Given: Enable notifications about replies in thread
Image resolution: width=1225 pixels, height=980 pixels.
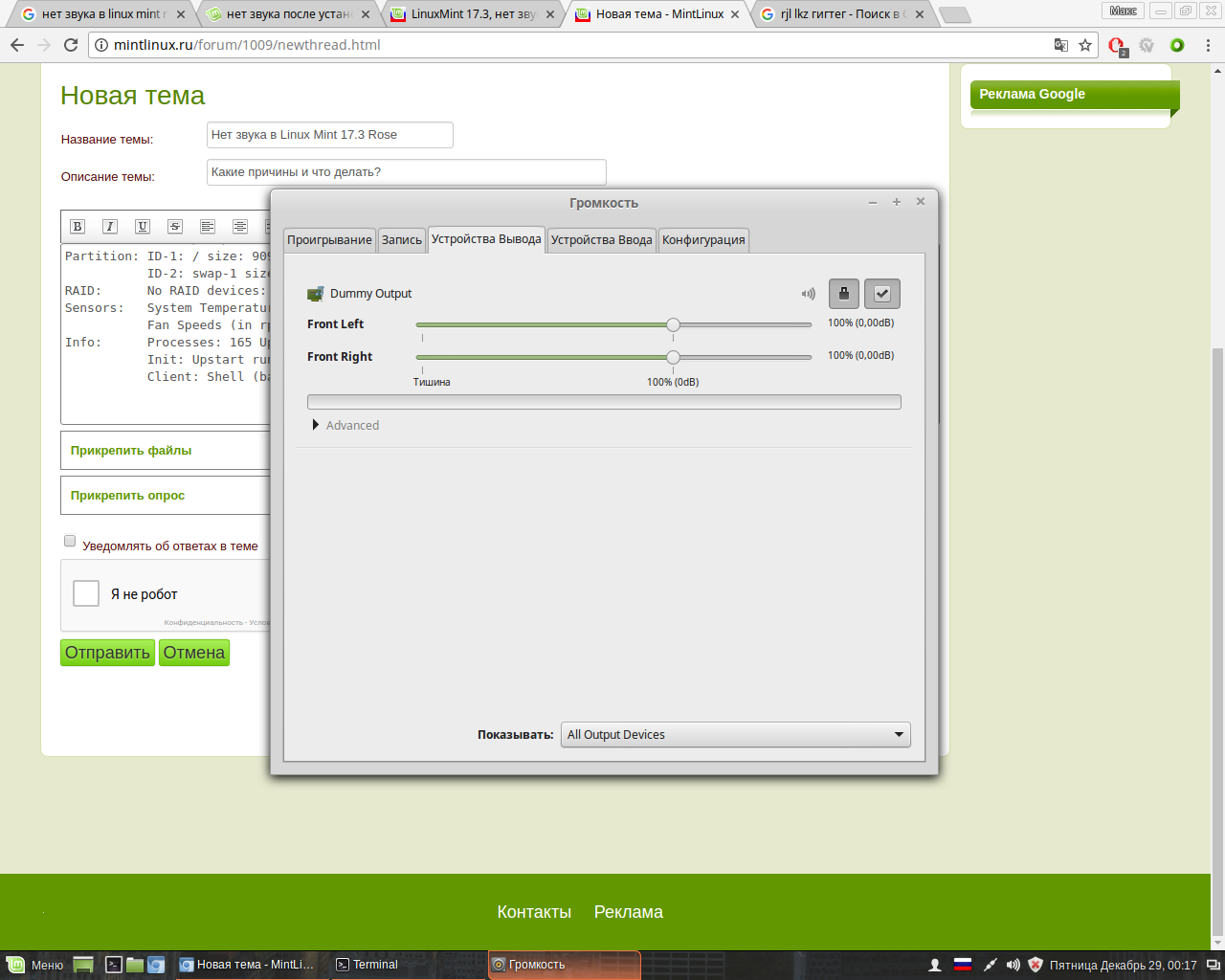Looking at the screenshot, I should [x=70, y=542].
